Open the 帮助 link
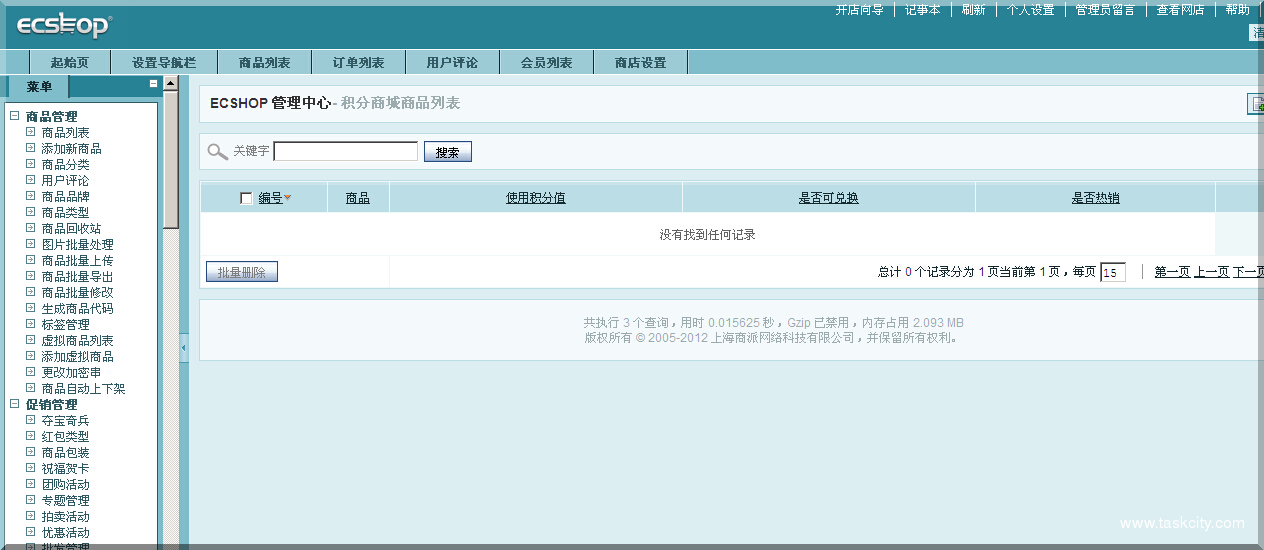 1238,10
